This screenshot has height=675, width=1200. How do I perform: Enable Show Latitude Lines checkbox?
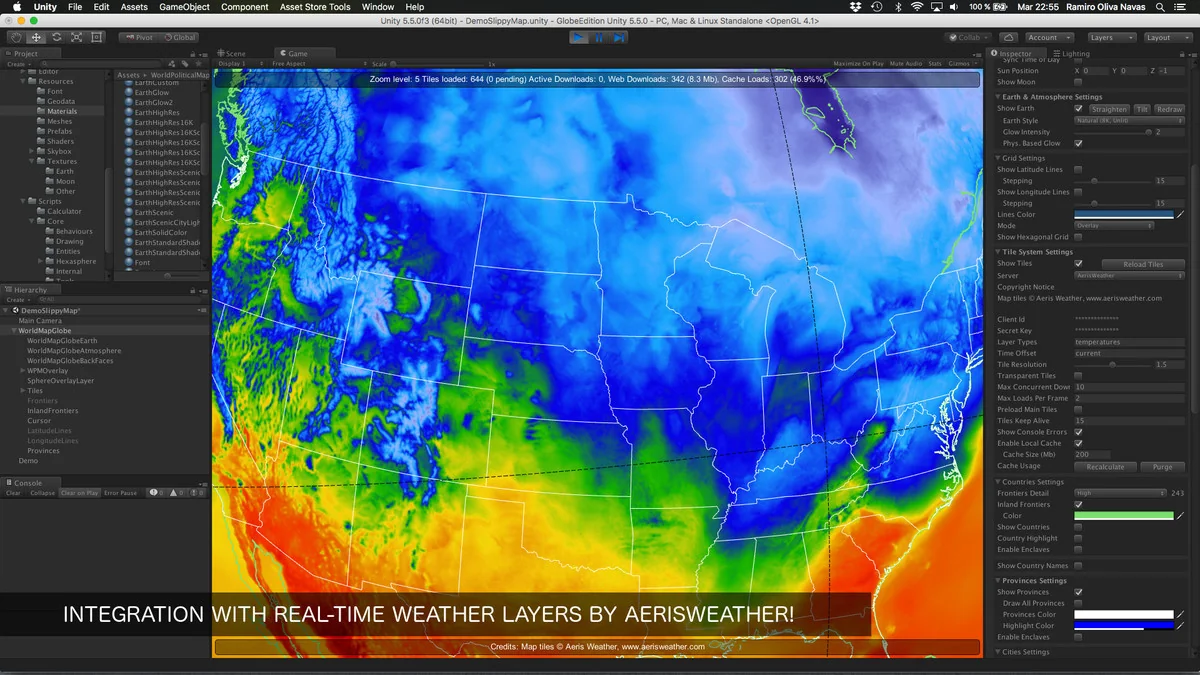click(x=1078, y=170)
